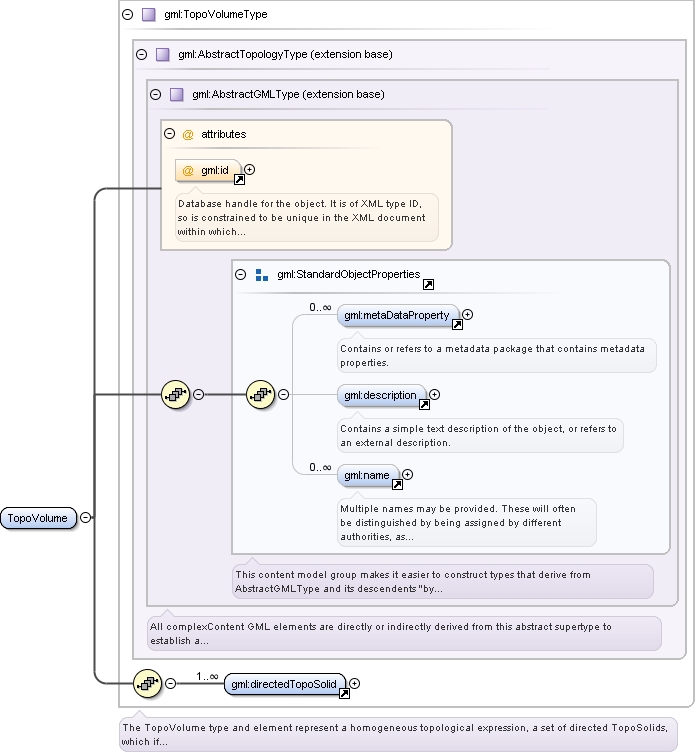Click the attributes header label
Viewport: 696px width, 755px height.
click(223, 134)
